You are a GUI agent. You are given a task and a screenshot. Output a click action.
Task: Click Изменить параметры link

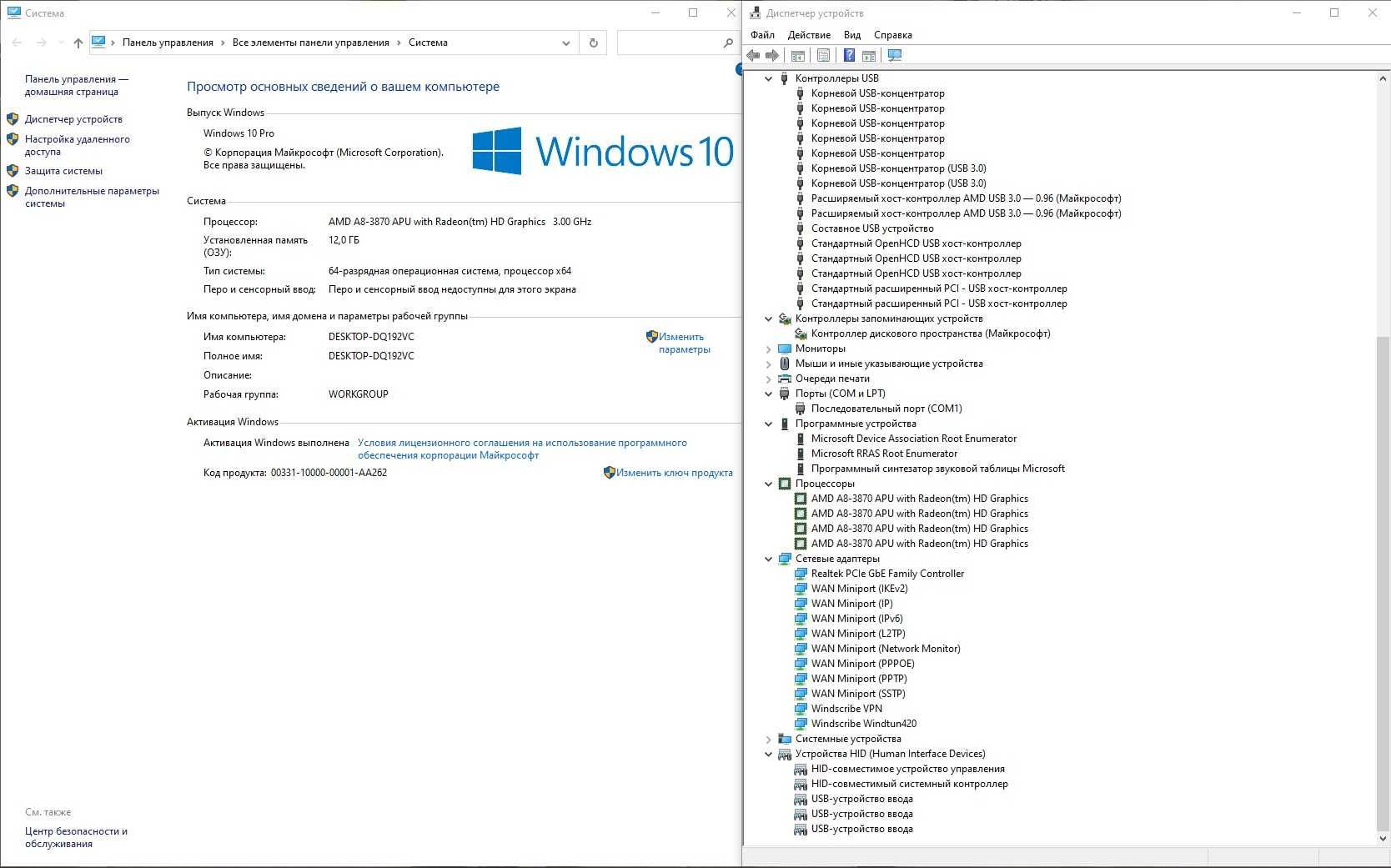tap(684, 343)
